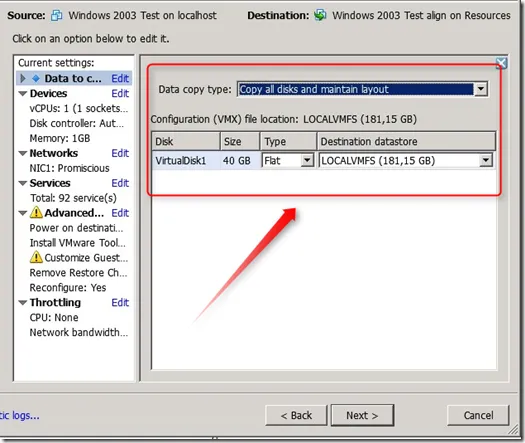Collapse the Throttling section

23,303
